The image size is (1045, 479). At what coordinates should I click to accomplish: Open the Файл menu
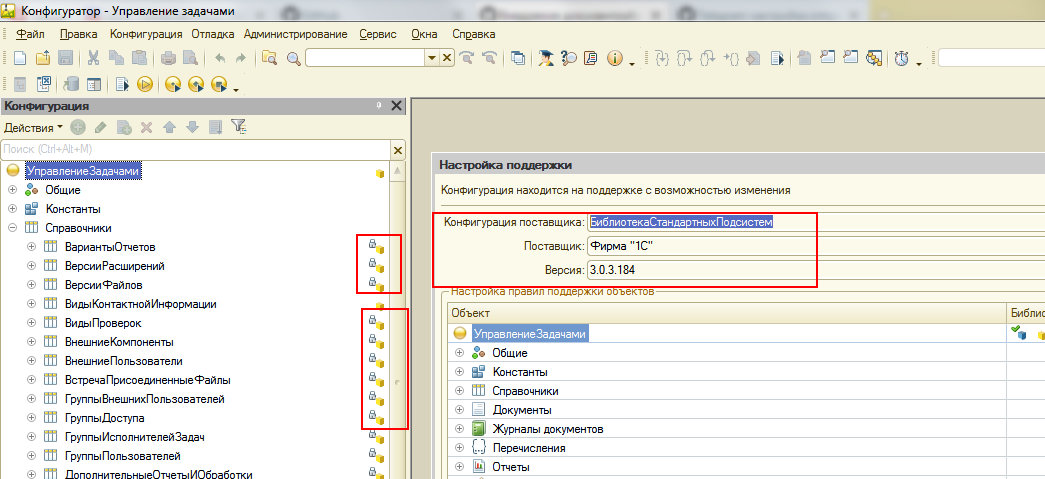tap(30, 34)
